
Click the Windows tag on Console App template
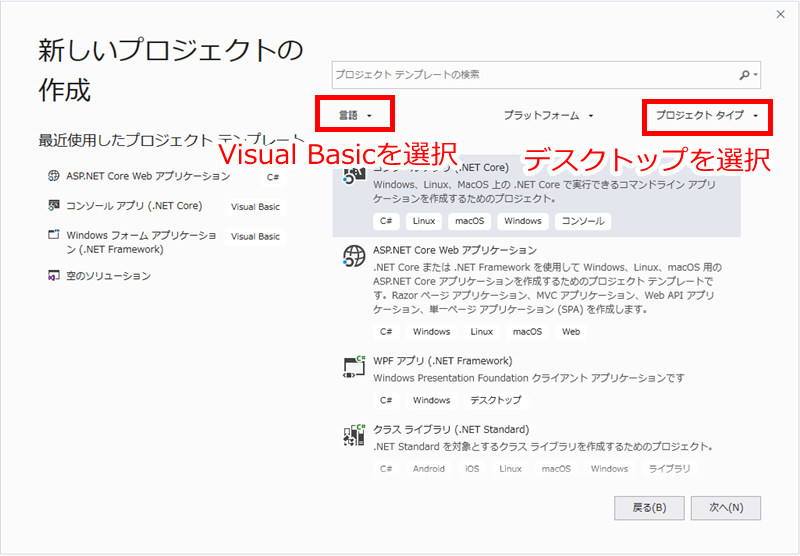[x=522, y=221]
